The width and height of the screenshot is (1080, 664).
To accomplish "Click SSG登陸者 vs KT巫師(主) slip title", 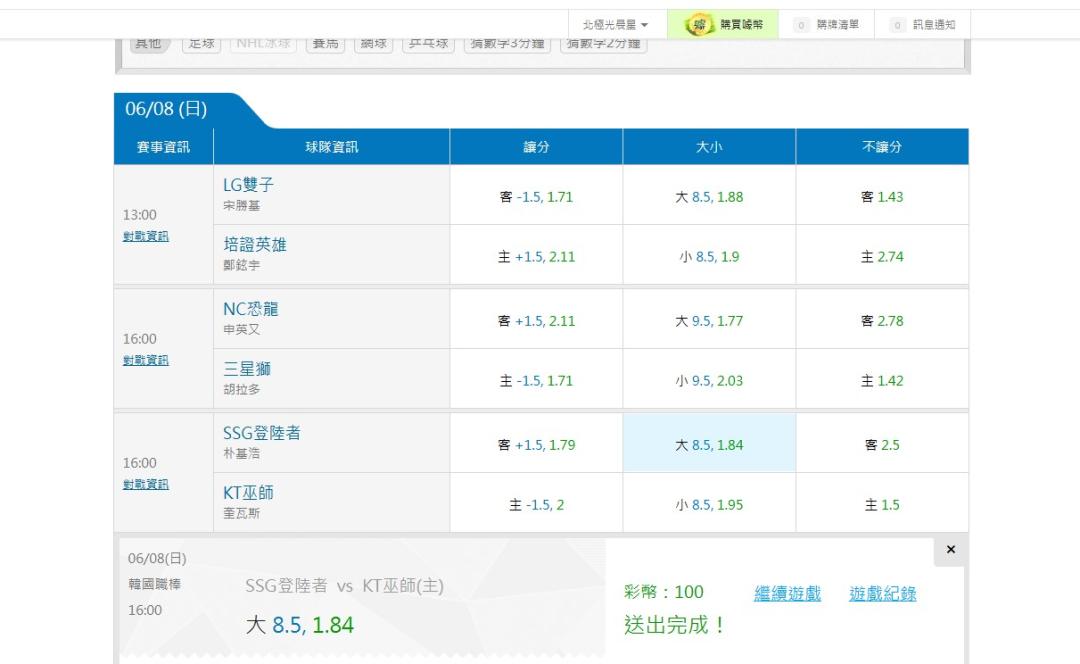I will [344, 585].
